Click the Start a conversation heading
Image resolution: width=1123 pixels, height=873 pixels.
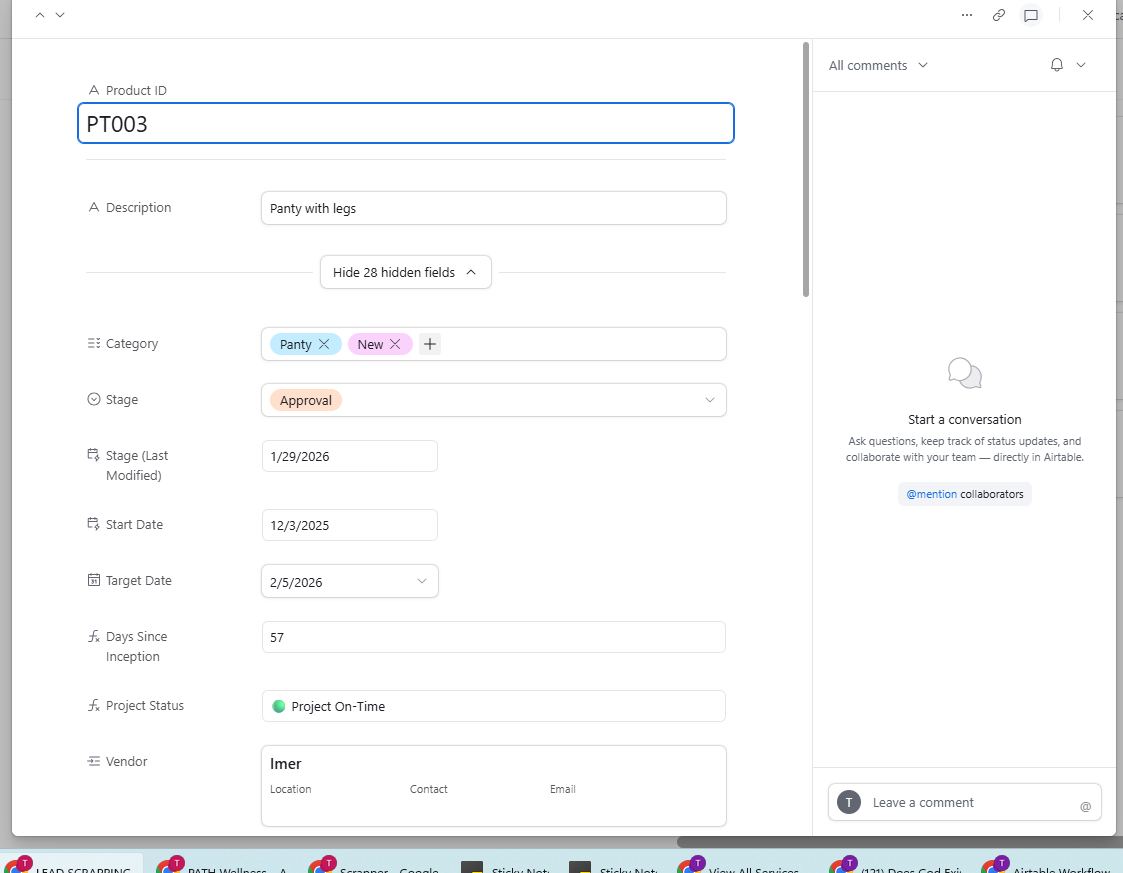point(965,420)
